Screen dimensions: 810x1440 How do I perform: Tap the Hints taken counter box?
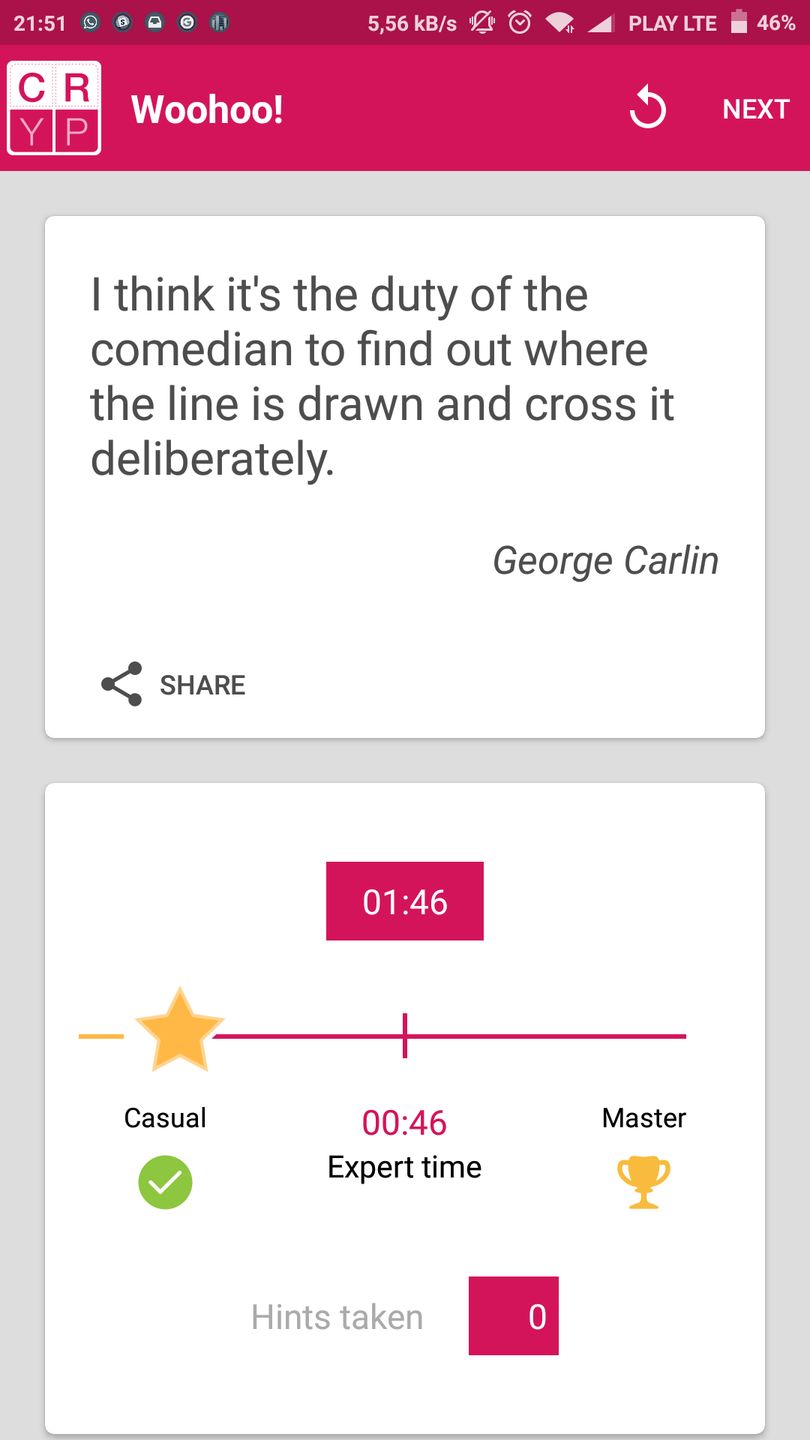513,1316
